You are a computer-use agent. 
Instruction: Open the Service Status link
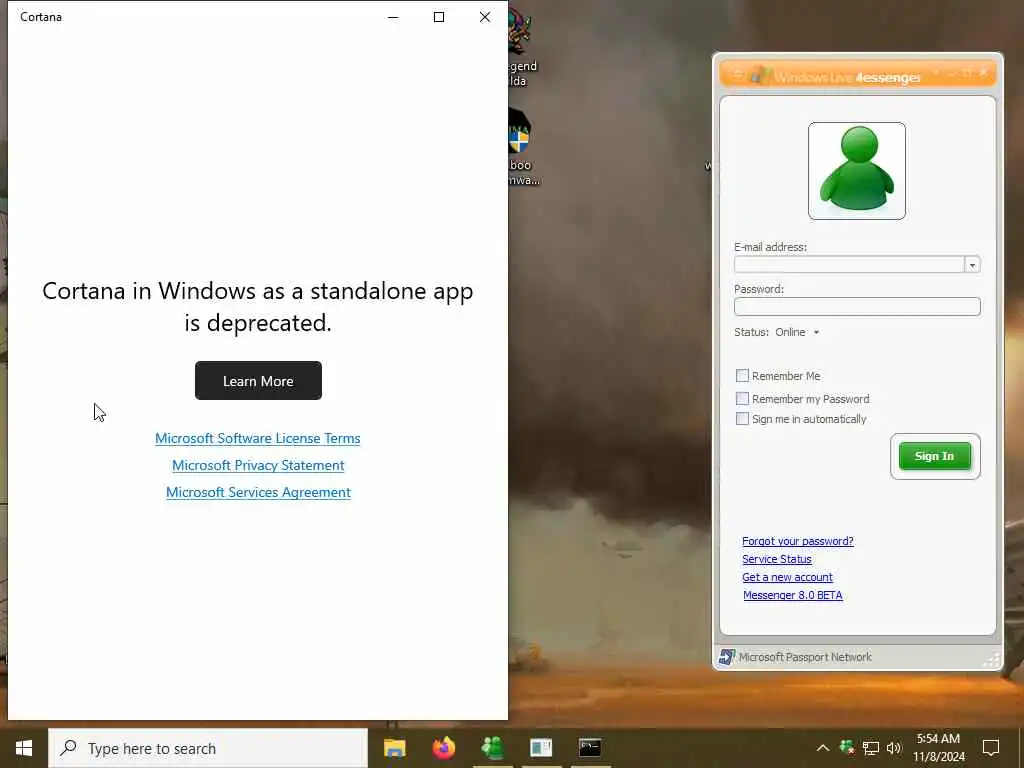point(776,559)
